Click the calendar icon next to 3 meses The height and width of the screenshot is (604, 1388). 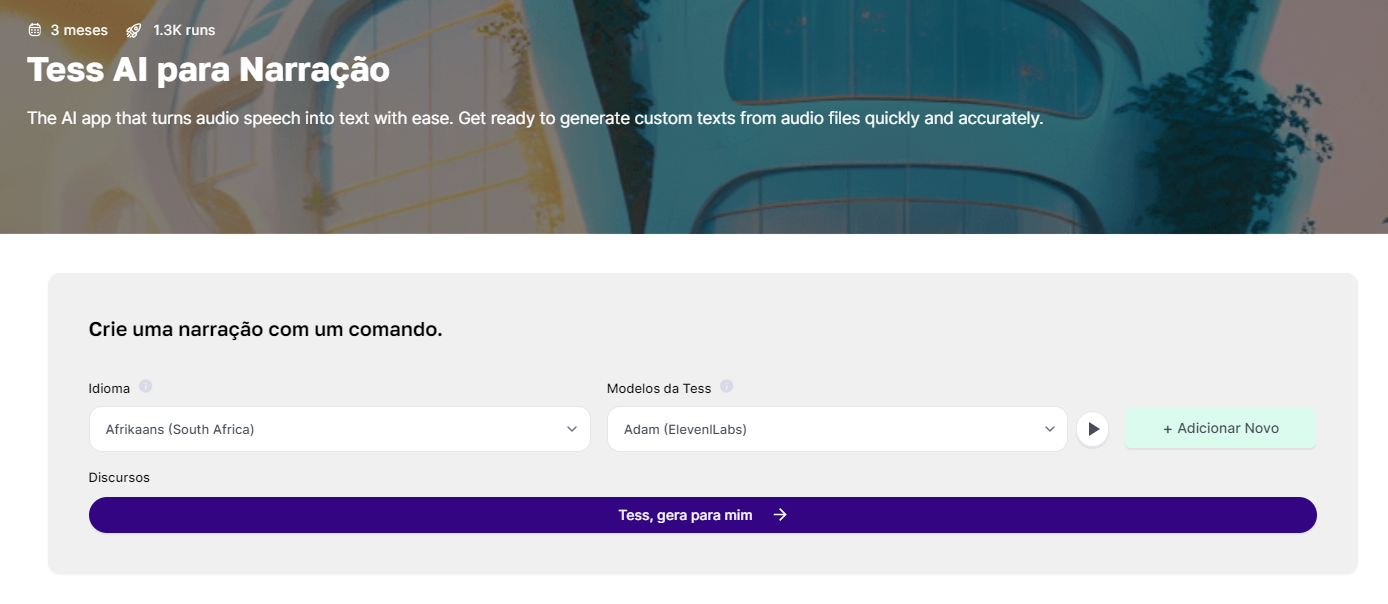35,30
